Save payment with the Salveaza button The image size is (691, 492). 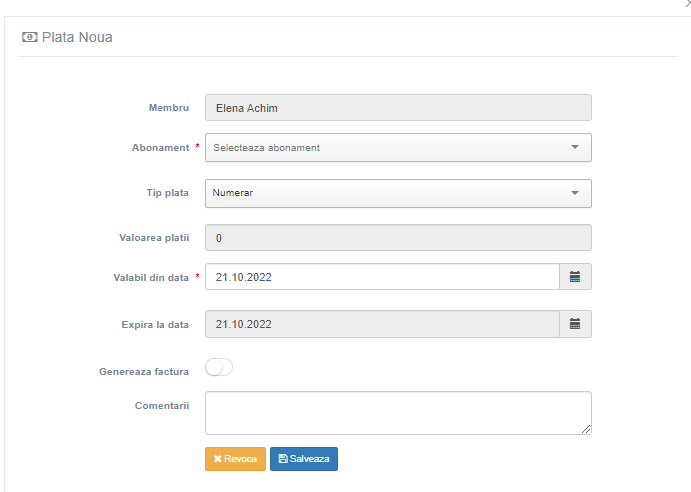coord(304,459)
